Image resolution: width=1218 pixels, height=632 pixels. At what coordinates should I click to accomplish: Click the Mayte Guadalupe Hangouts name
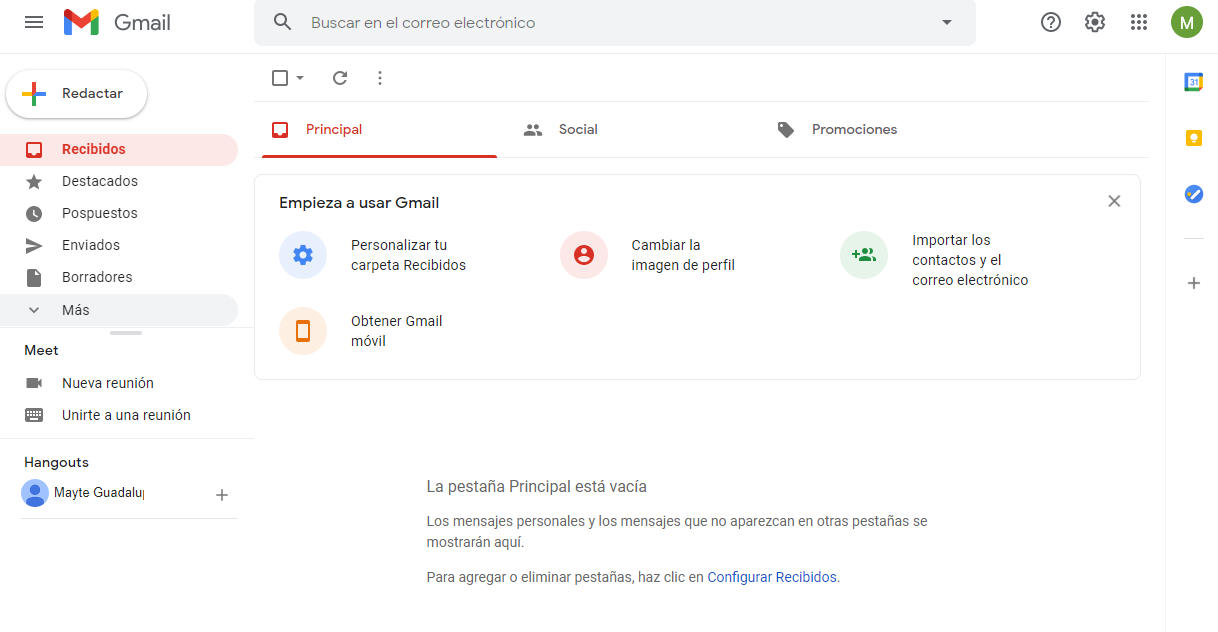[99, 493]
